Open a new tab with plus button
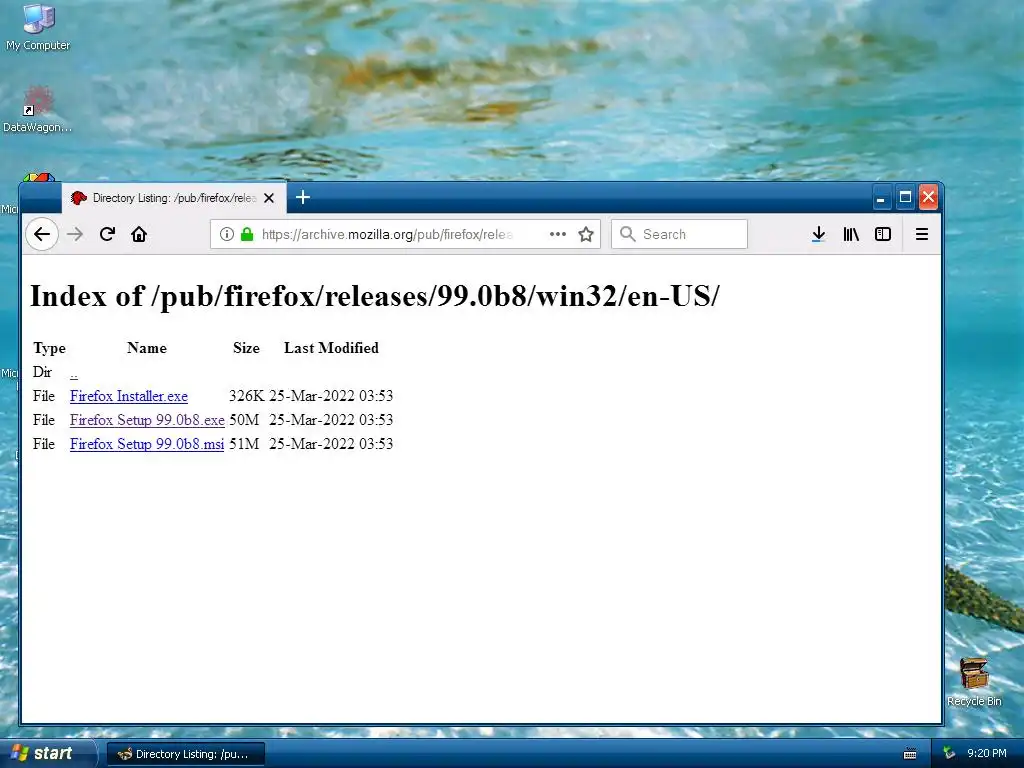Image resolution: width=1024 pixels, height=768 pixels. click(x=302, y=197)
